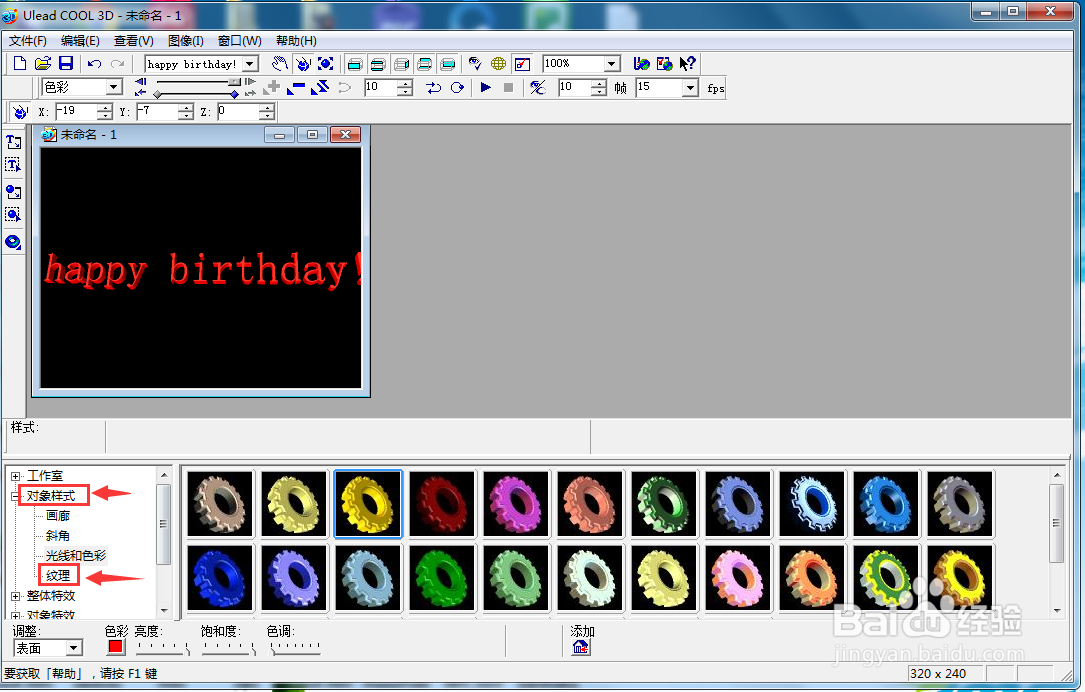1085x692 pixels.
Task: Play the animation
Action: pyautogui.click(x=486, y=87)
